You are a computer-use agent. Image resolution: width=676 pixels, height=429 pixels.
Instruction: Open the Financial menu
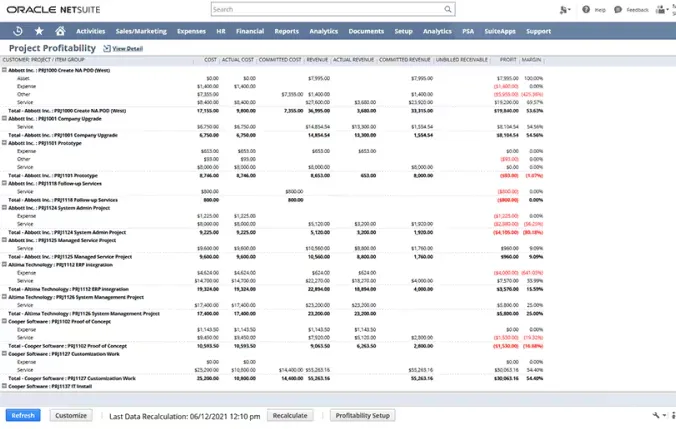pos(250,31)
